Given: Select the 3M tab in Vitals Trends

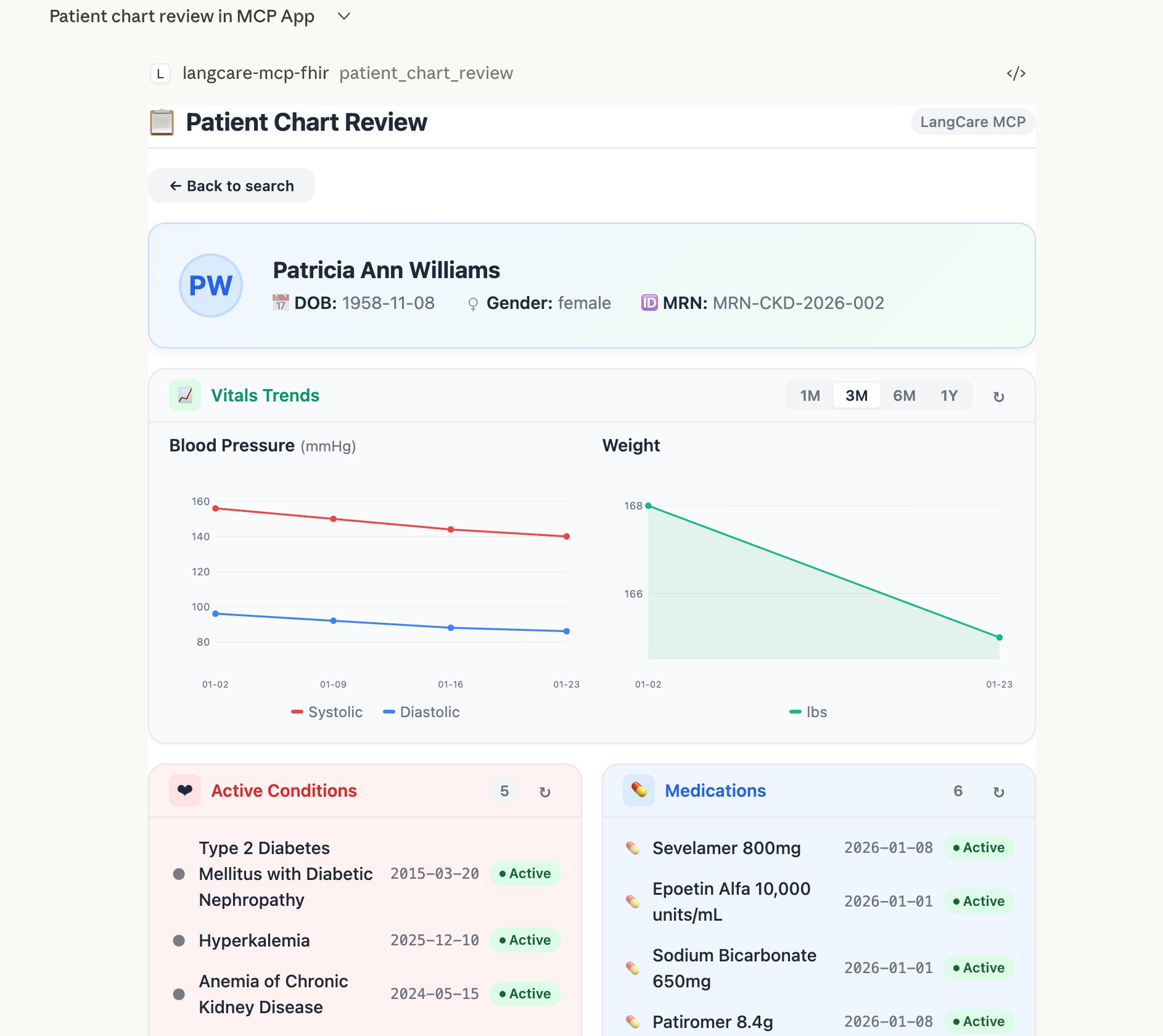Looking at the screenshot, I should (x=856, y=395).
